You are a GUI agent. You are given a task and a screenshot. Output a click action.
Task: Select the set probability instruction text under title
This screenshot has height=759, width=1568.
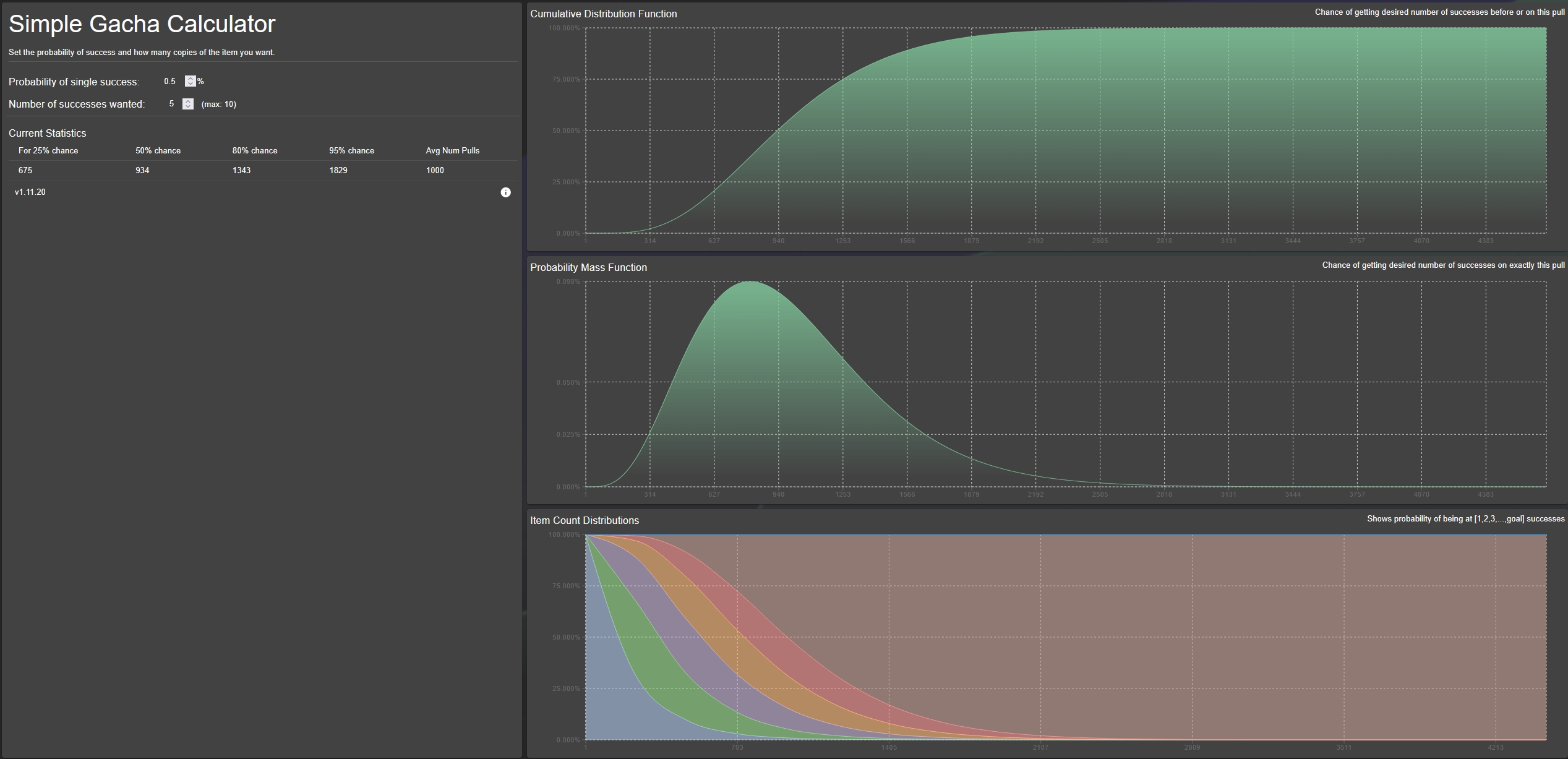(142, 52)
